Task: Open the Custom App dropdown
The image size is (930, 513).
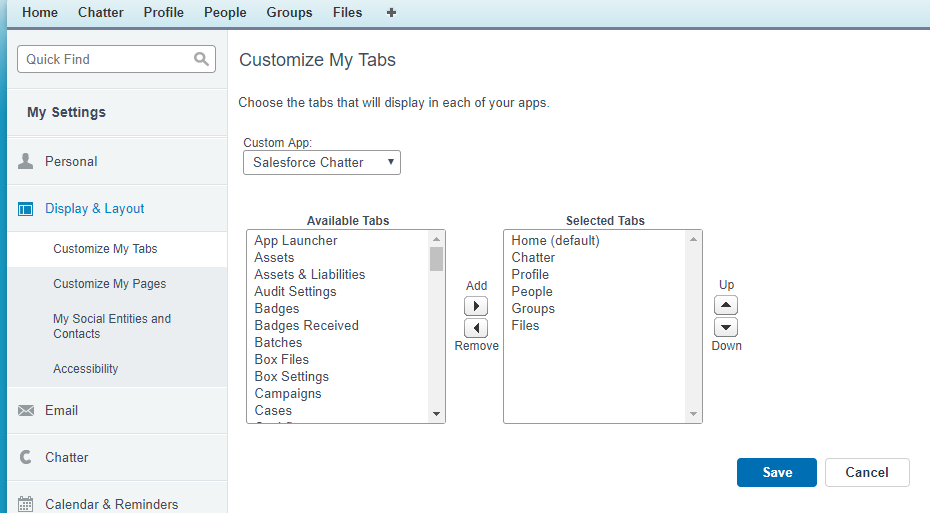Action: 321,162
